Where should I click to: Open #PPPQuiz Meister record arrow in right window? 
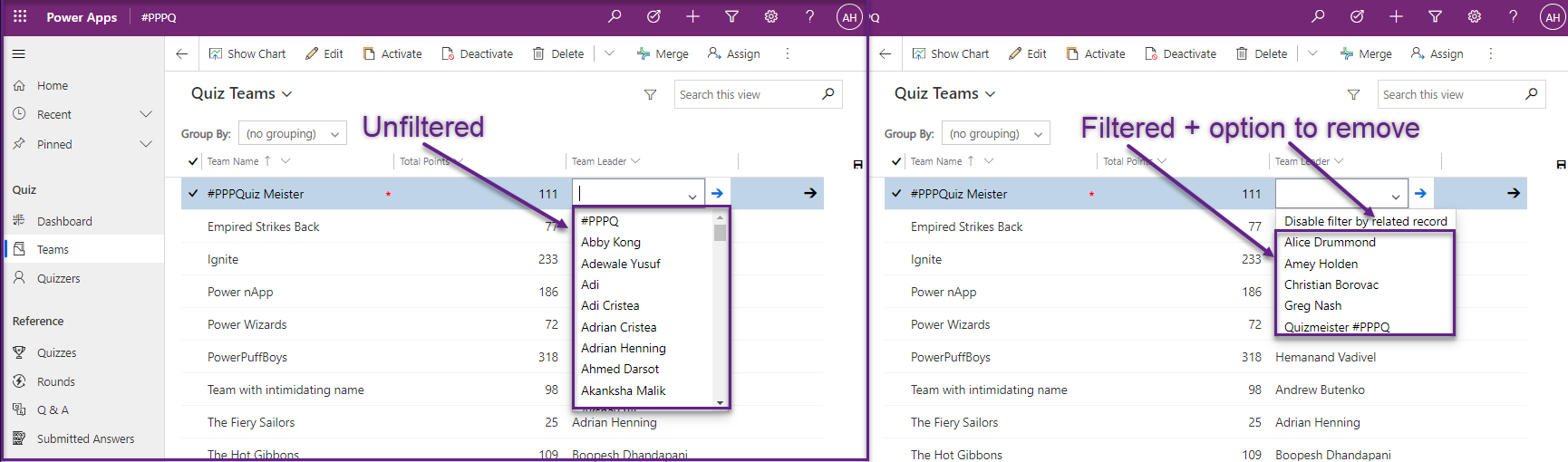pos(1513,193)
